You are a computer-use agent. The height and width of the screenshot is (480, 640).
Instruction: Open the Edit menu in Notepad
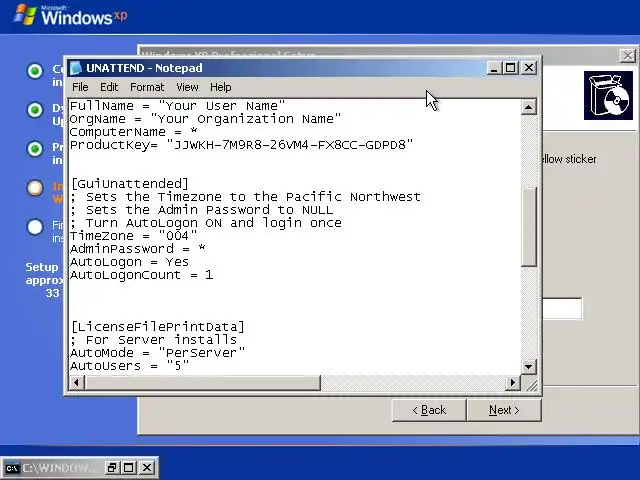(x=109, y=87)
